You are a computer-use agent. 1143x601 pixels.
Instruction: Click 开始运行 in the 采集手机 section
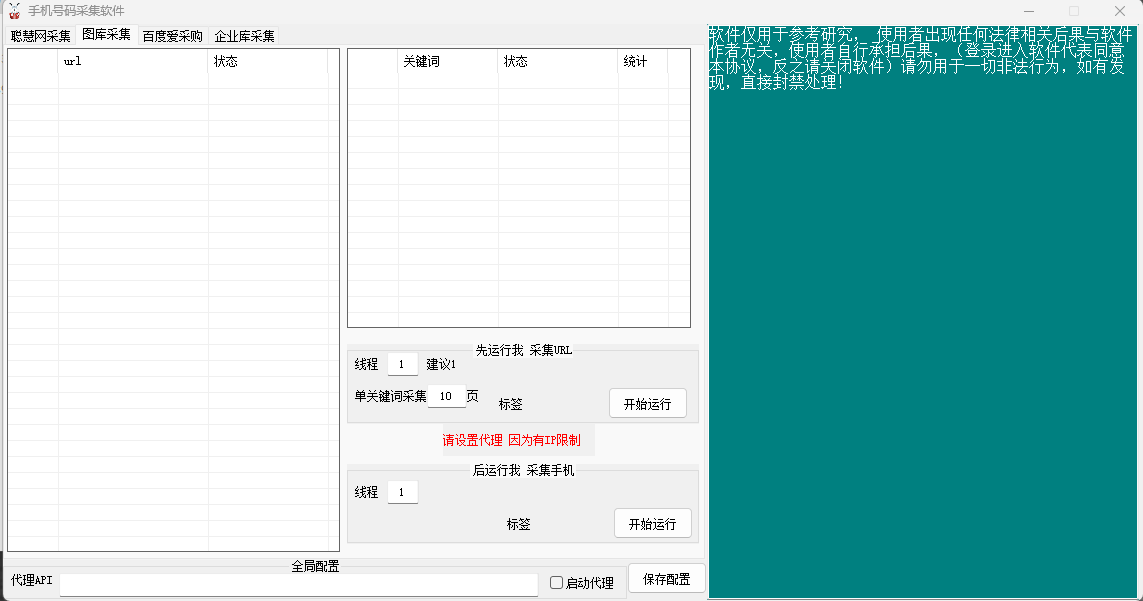652,524
